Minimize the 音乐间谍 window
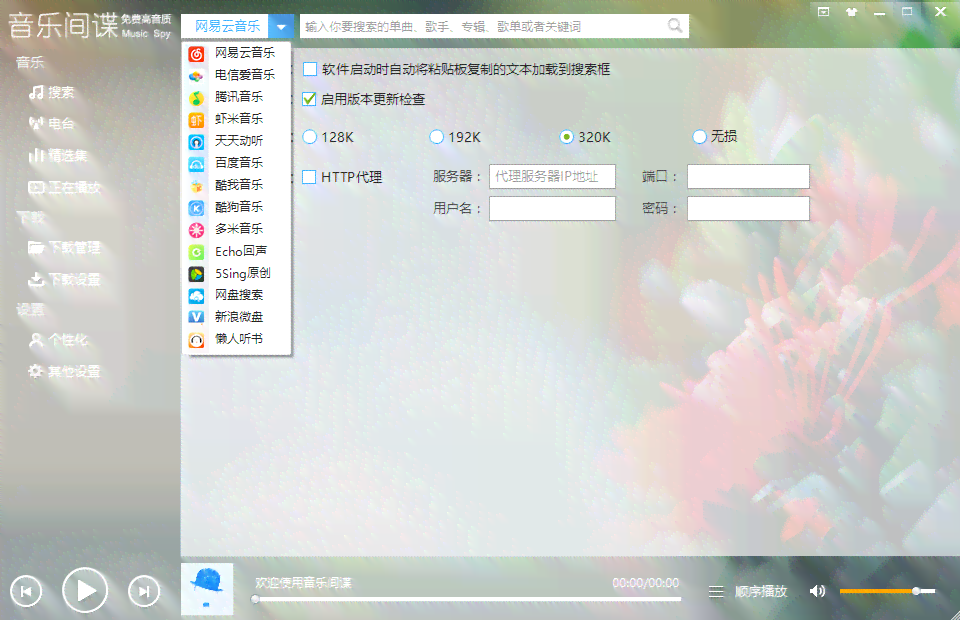Viewport: 960px width, 620px height. coord(880,12)
